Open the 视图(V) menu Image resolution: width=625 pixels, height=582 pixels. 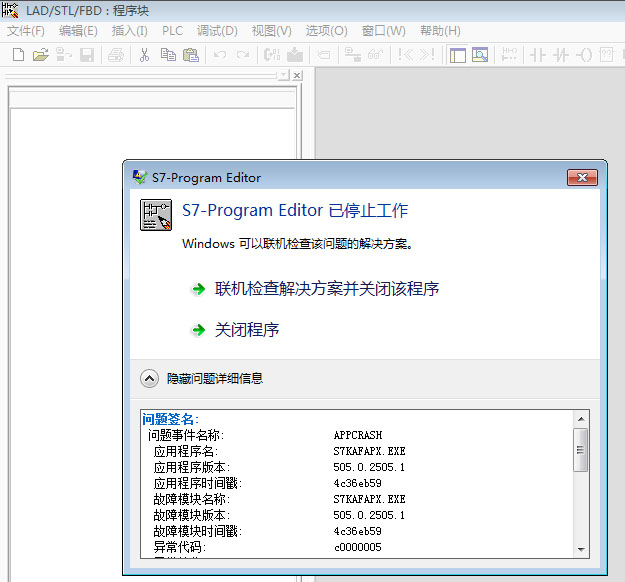[x=271, y=31]
